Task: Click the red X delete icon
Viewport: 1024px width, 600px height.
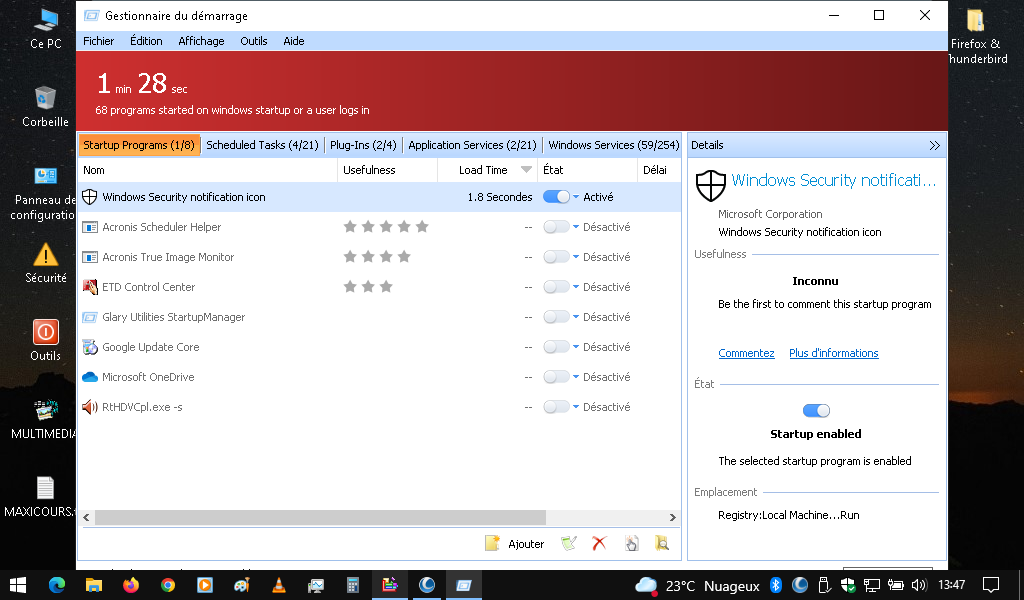Action: pyautogui.click(x=600, y=543)
